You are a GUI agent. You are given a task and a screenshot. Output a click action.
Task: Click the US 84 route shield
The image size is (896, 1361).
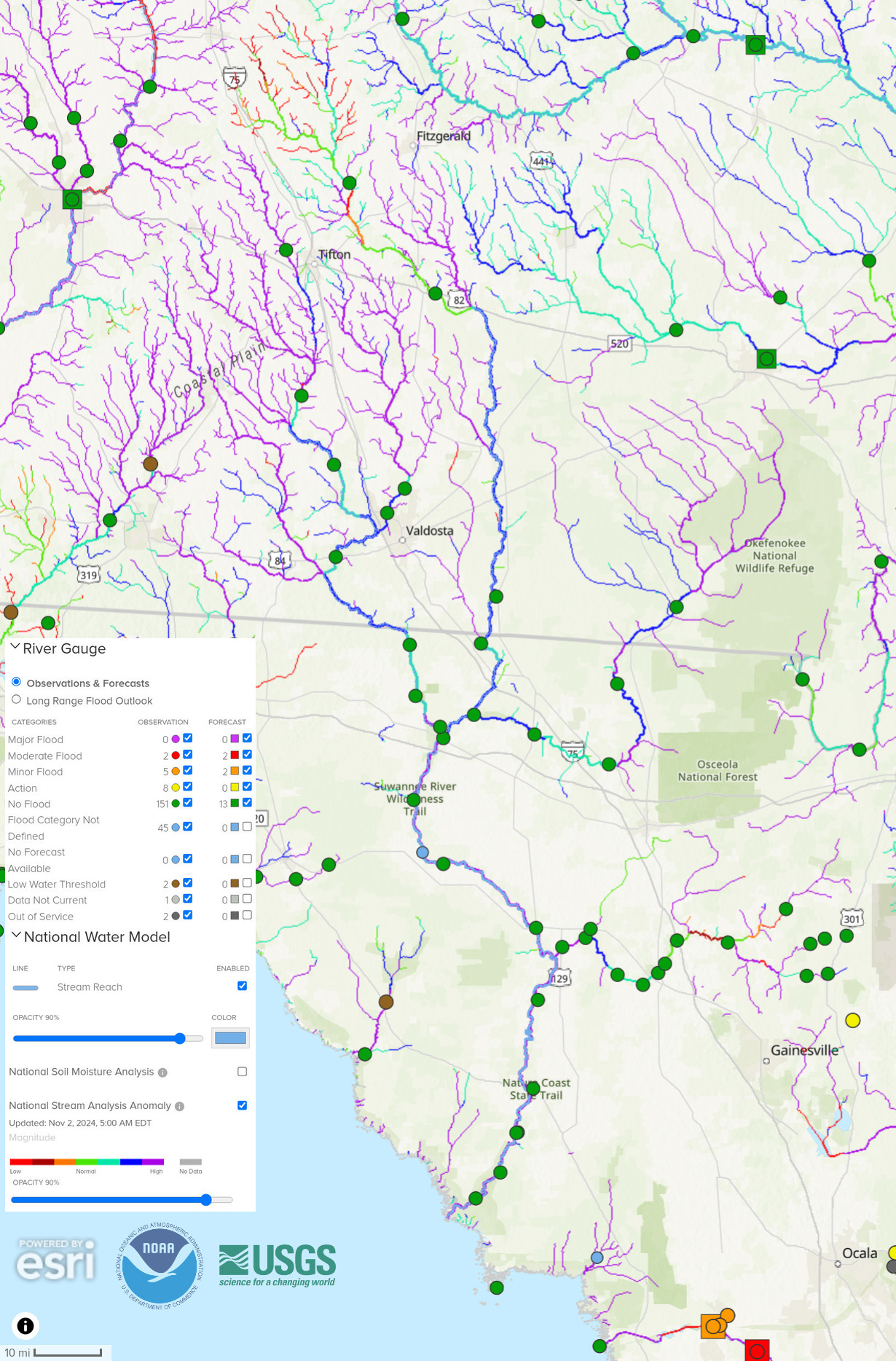point(280,560)
